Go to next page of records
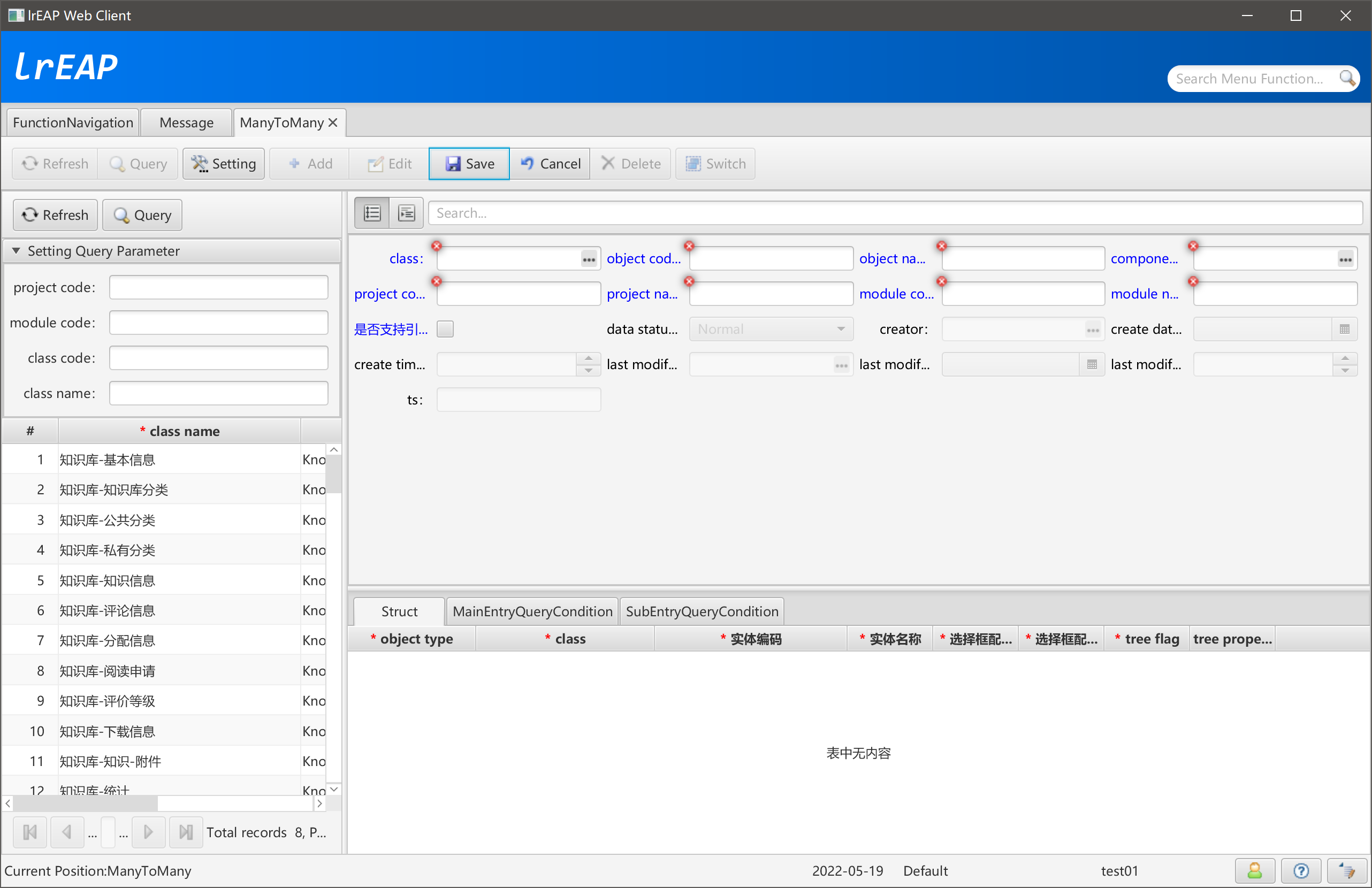Image resolution: width=1372 pixels, height=888 pixels. coord(148,832)
